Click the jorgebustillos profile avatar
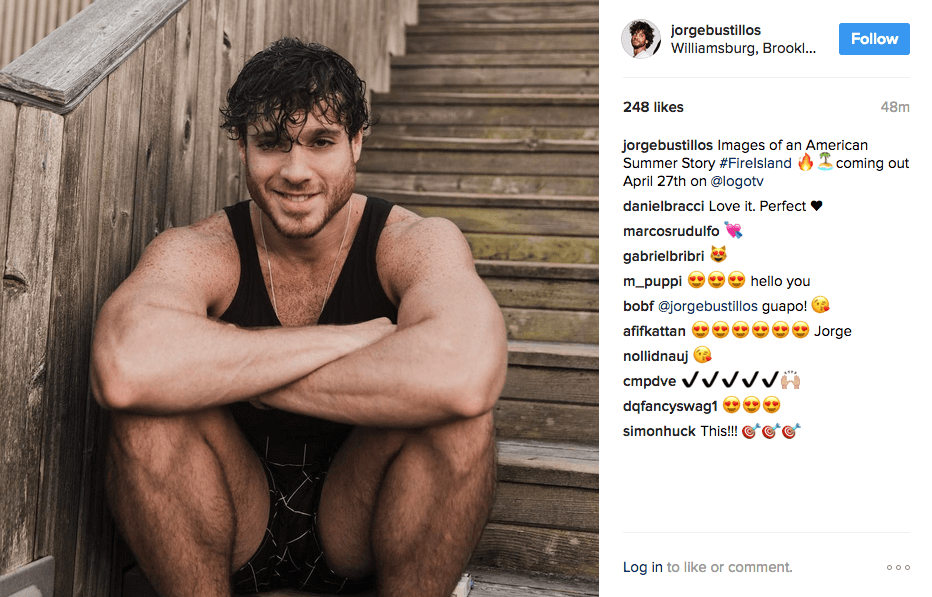This screenshot has width=932, height=597. point(641,39)
